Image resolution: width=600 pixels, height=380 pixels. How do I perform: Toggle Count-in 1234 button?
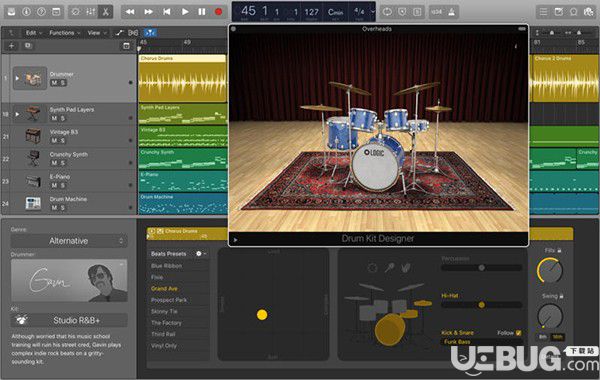click(437, 12)
